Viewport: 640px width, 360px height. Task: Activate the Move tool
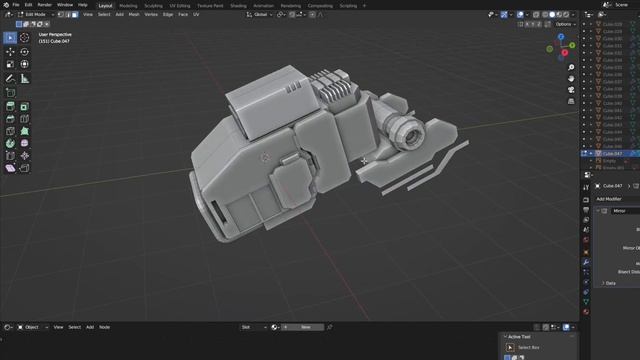(10, 52)
